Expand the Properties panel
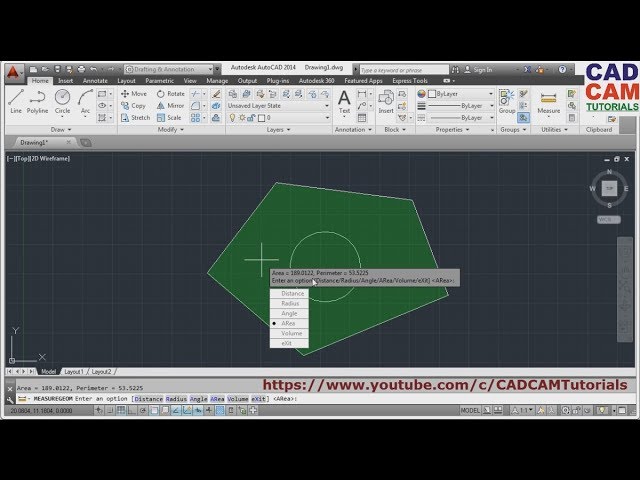Screen dimensions: 640x480 click(452, 130)
